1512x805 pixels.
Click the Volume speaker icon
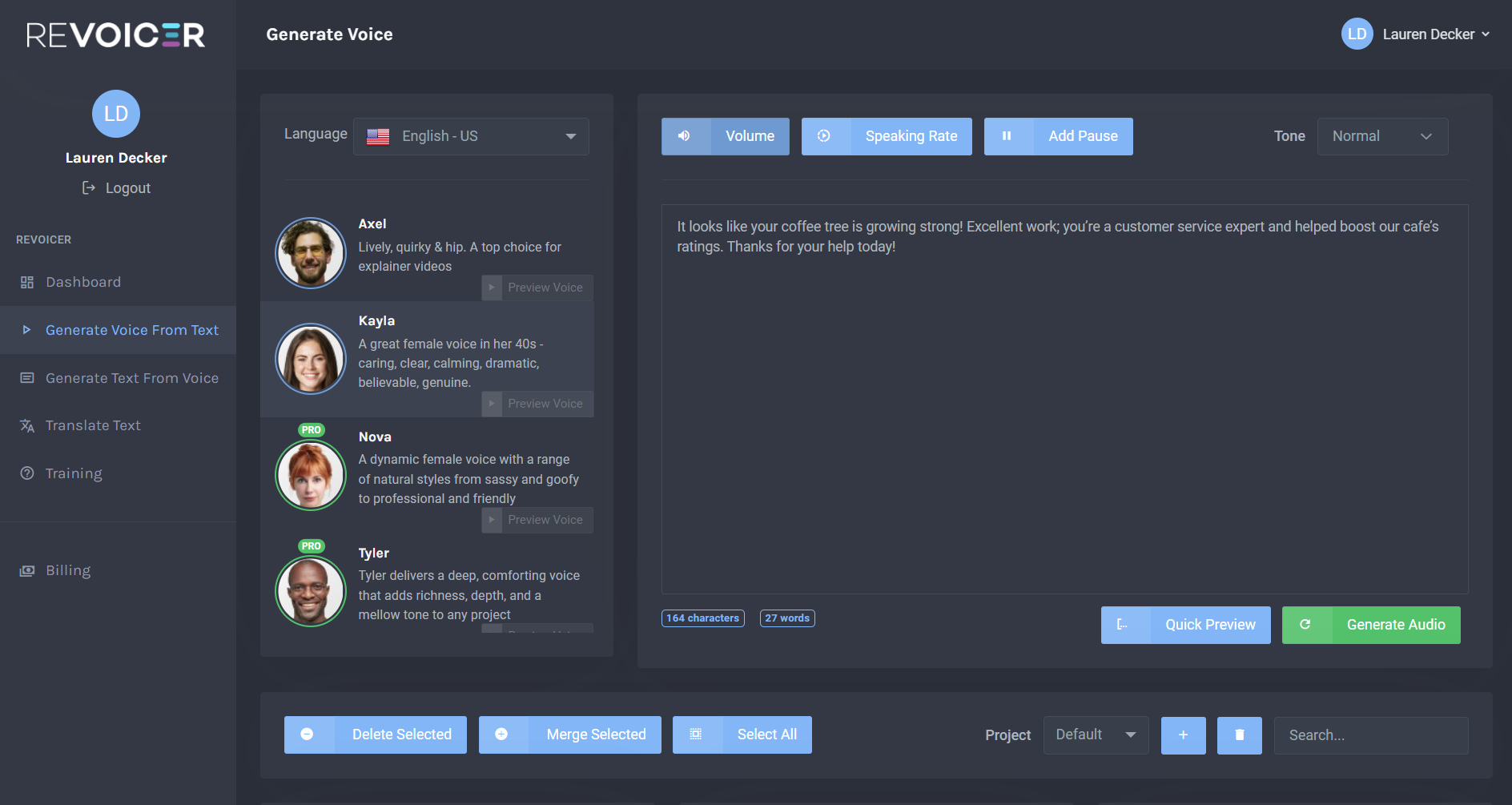pyautogui.click(x=684, y=136)
